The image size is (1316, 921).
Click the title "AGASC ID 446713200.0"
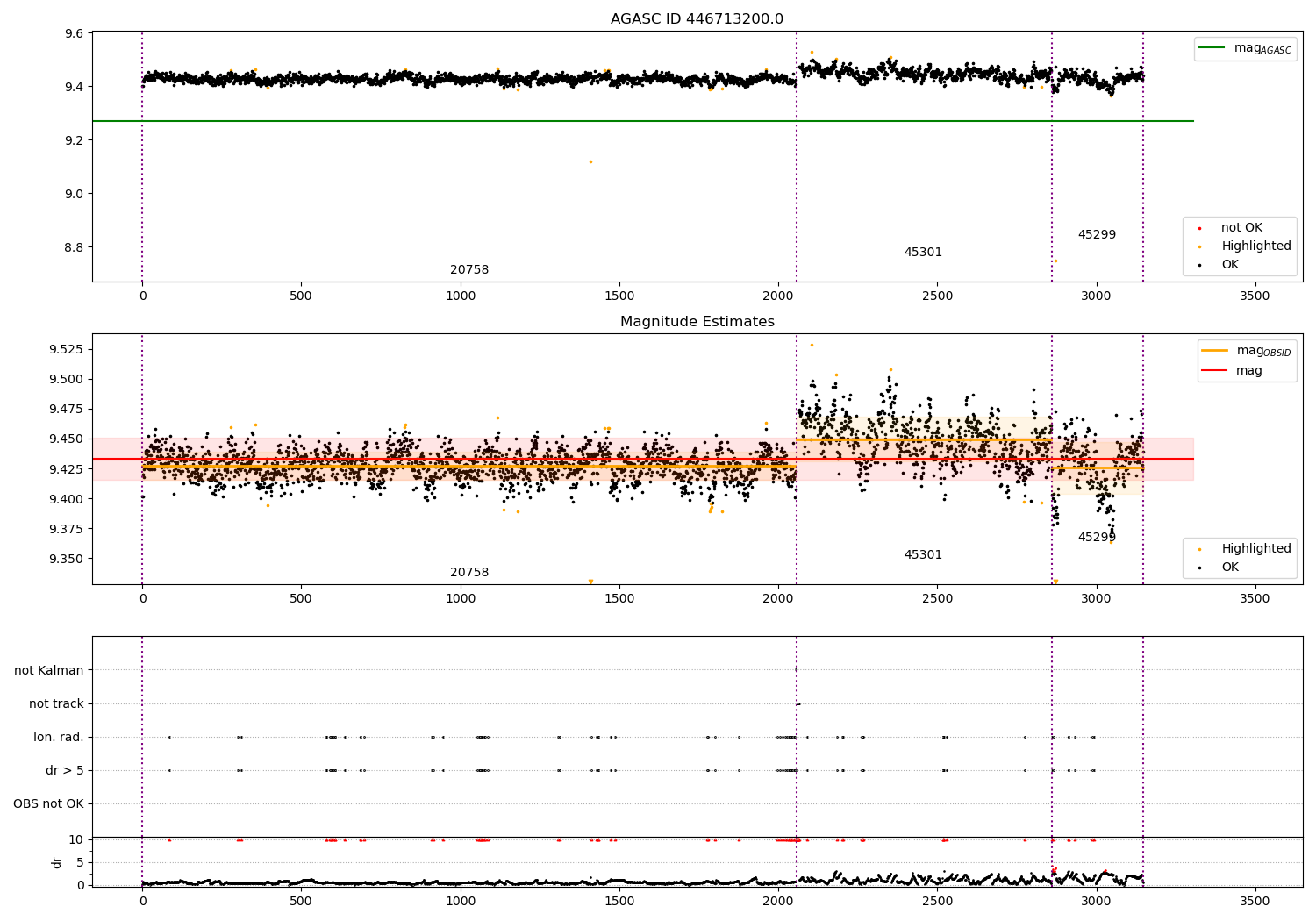tap(697, 19)
